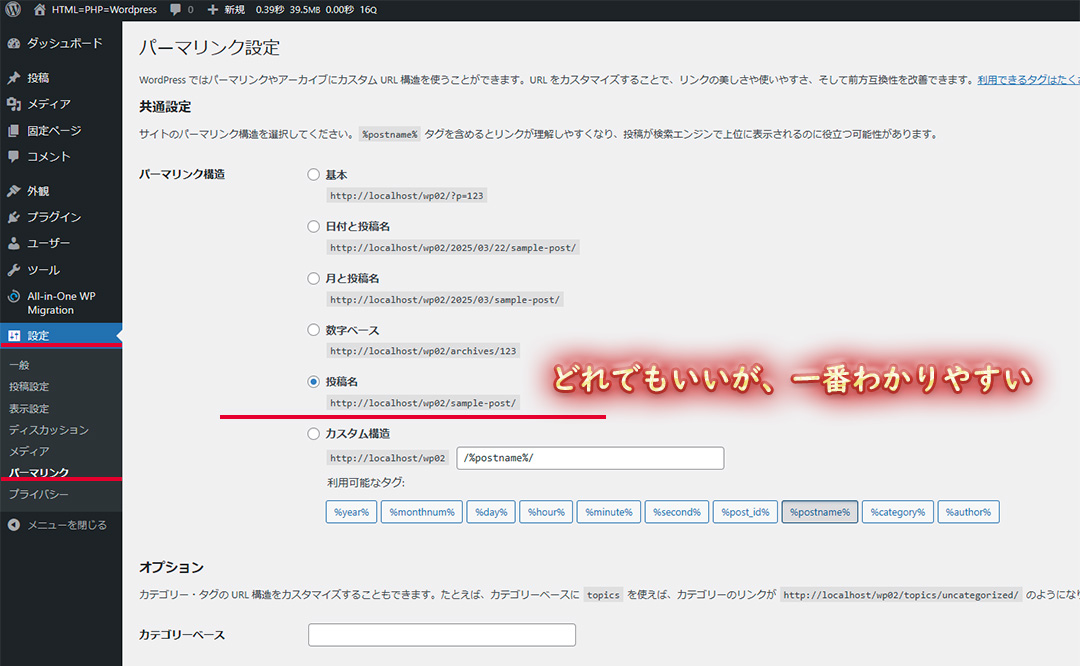Image resolution: width=1080 pixels, height=666 pixels.
Task: Open メディア media icon in main sidebar
Action: coord(14,104)
